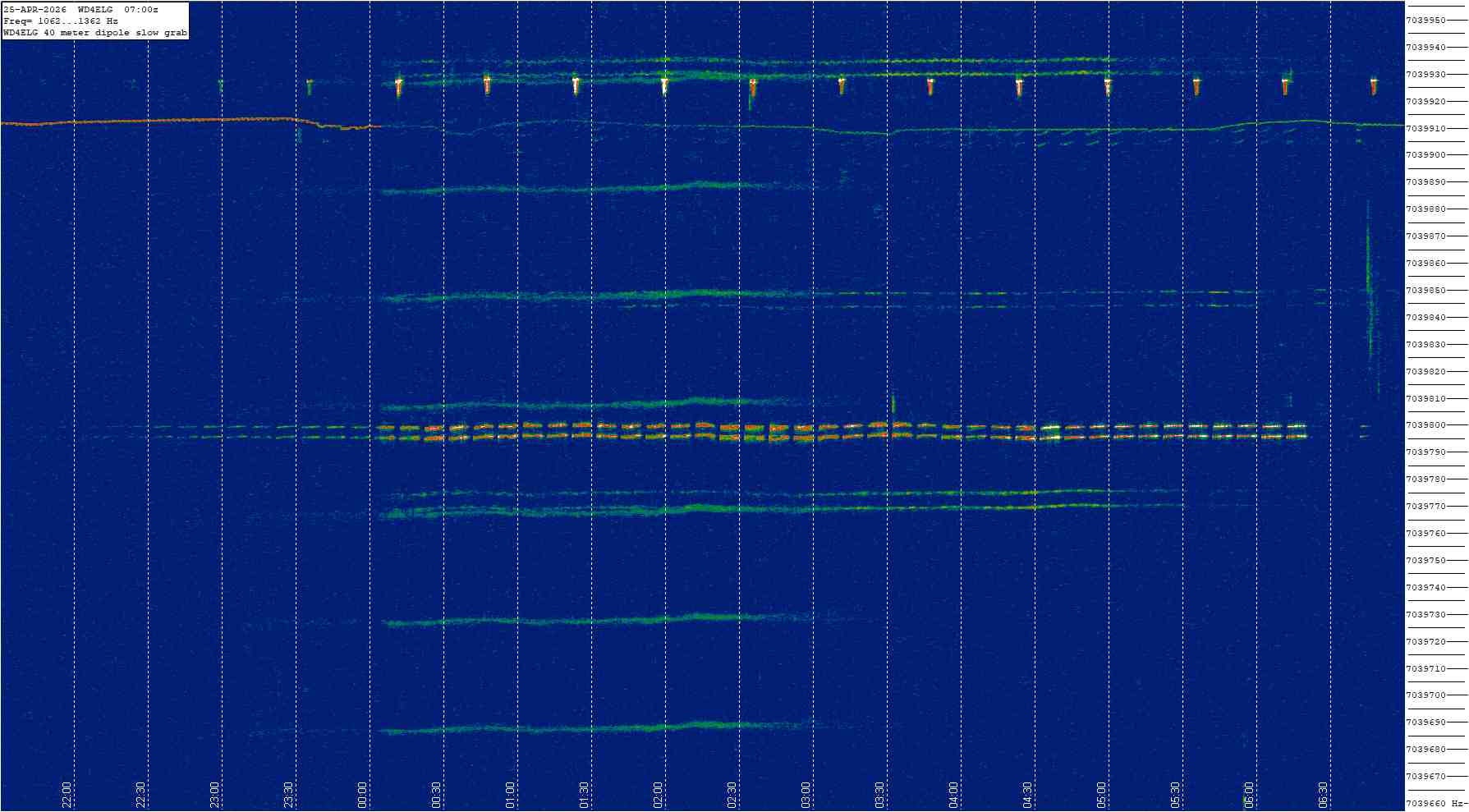Select the 7039950 frequency label
1469x812 pixels.
coord(1426,21)
